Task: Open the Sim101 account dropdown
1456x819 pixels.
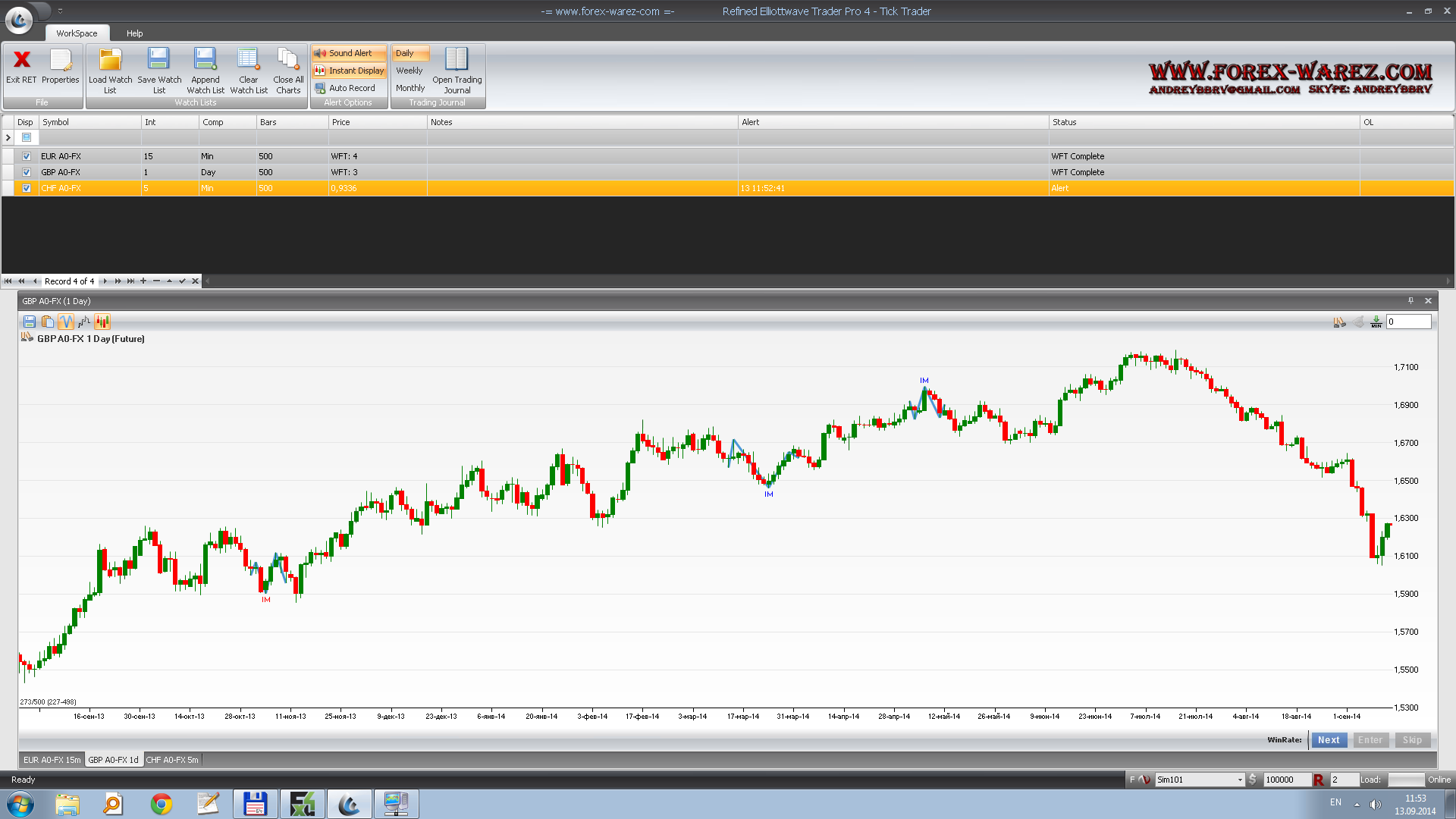Action: coord(1240,780)
